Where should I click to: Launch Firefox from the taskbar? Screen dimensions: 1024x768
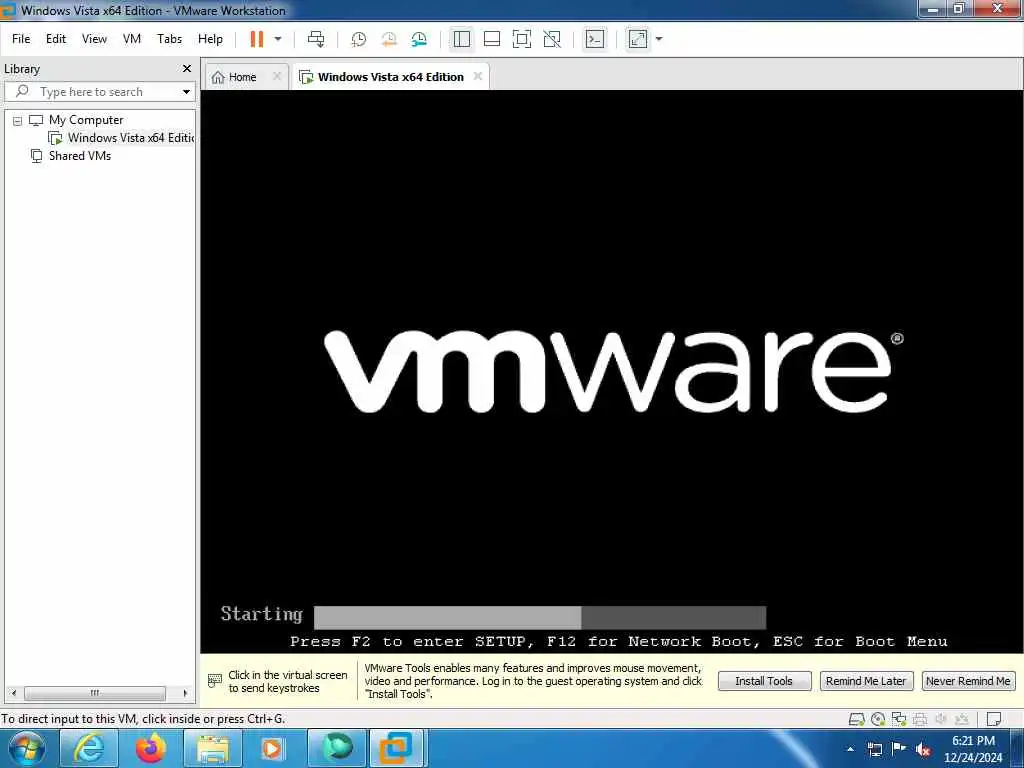point(150,748)
